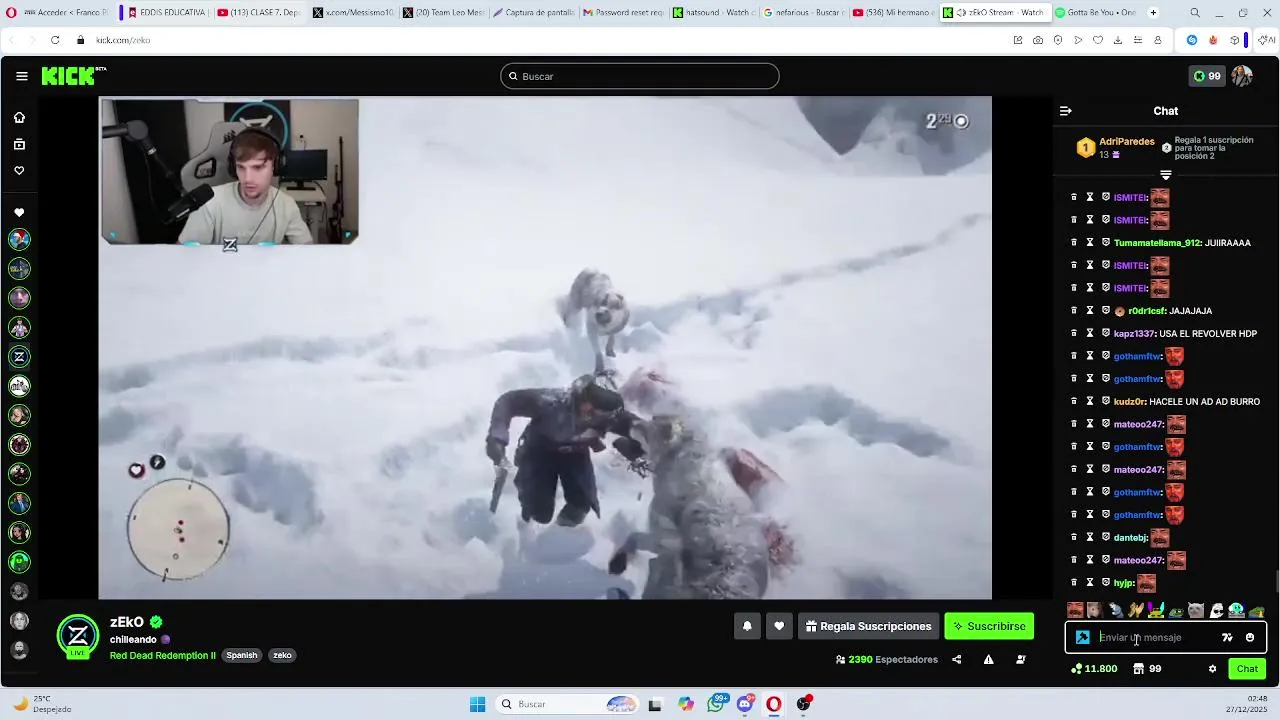Click the Spanish language tag
This screenshot has height=720, width=1280.
(x=242, y=656)
